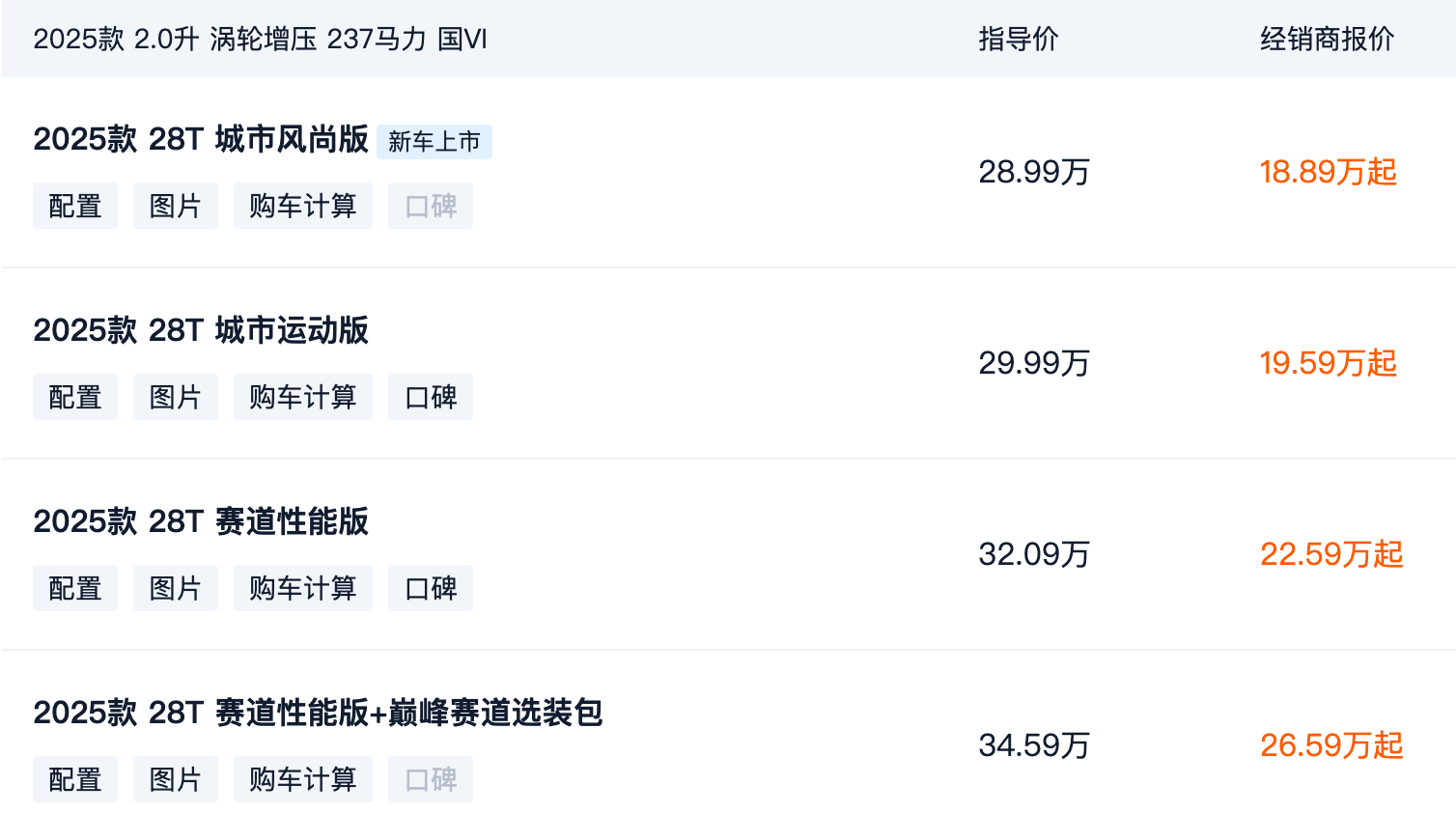Click the 19.59万起 dealer price
The image size is (1456, 813).
1328,363
